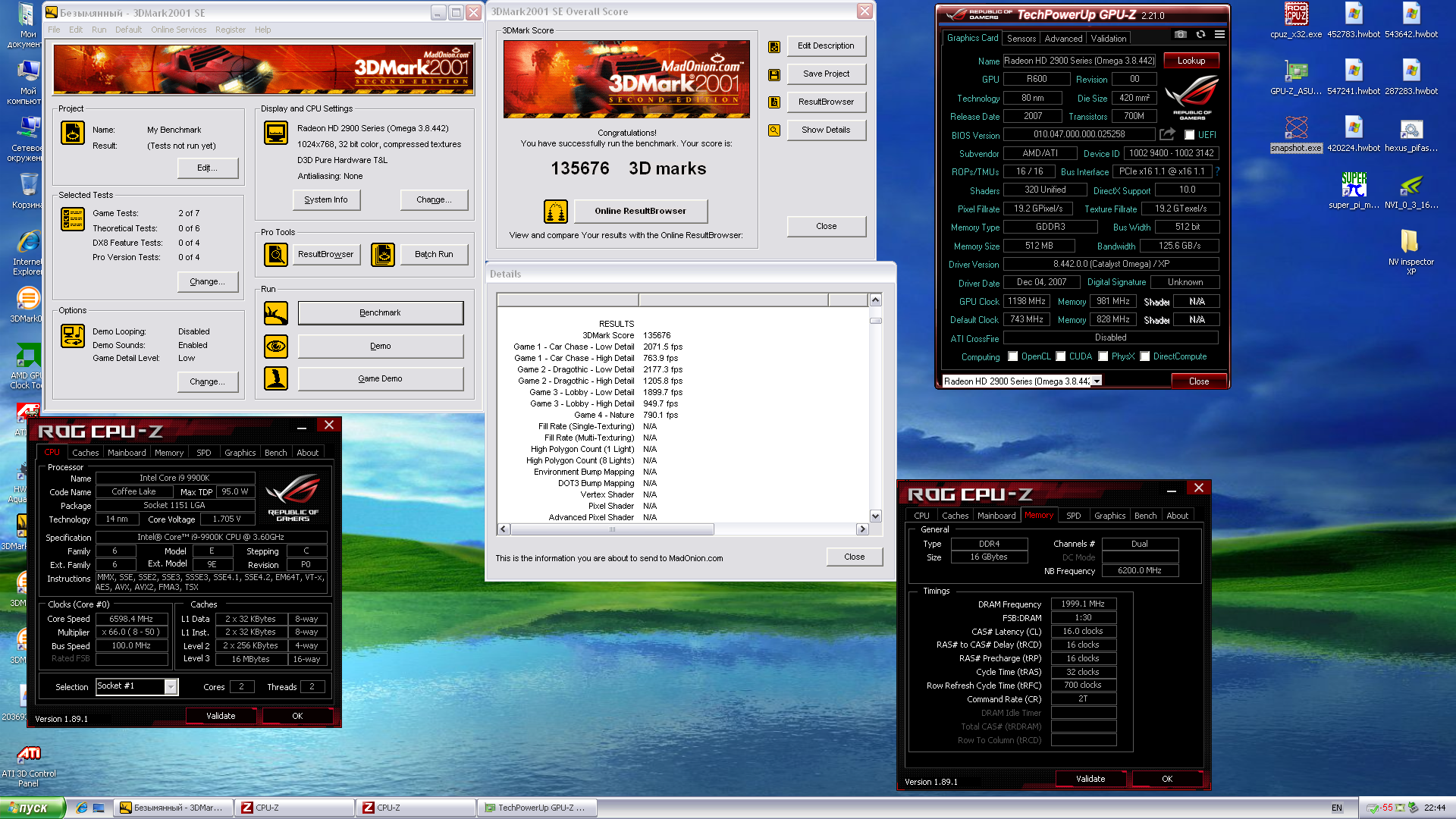Click the System Info button
Screen dimensions: 1456x819
[x=326, y=200]
